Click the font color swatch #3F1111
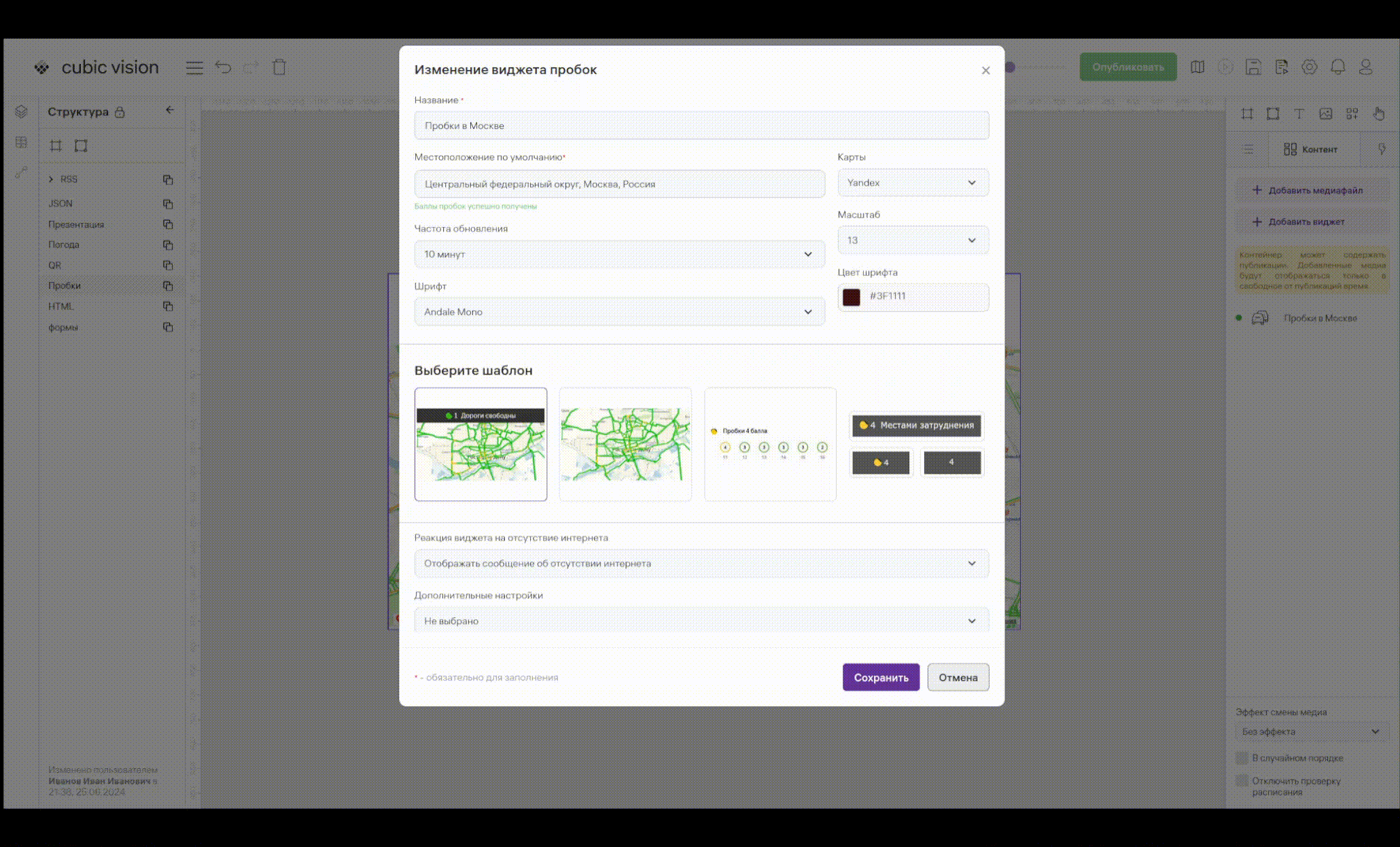Viewport: 1400px width, 847px height. click(852, 297)
